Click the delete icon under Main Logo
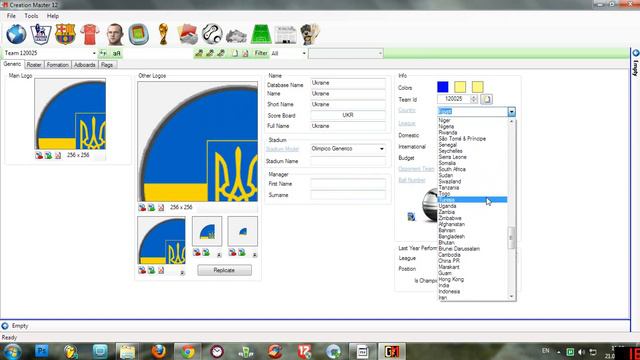The image size is (640, 360). click(x=58, y=156)
